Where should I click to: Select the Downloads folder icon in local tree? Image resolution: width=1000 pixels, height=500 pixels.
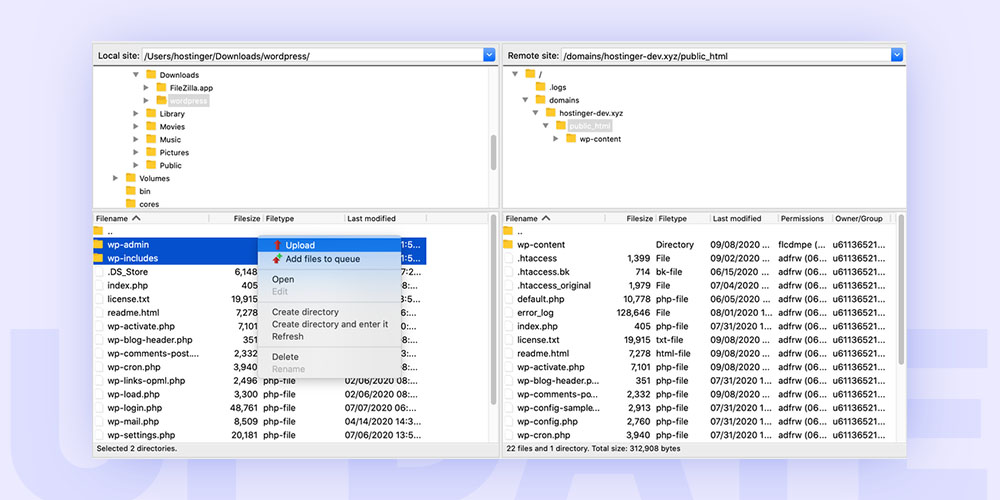(x=151, y=75)
